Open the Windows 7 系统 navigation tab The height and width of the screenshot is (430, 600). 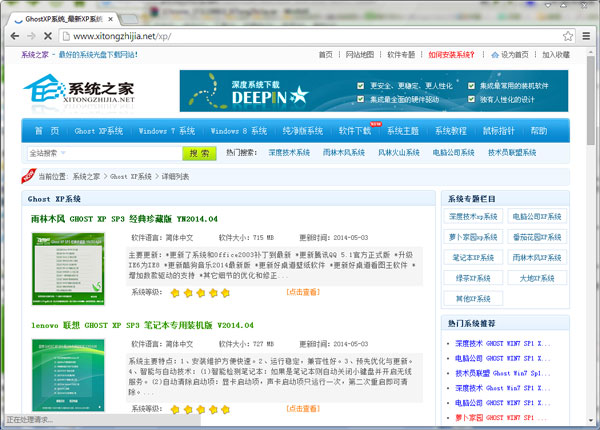point(167,131)
